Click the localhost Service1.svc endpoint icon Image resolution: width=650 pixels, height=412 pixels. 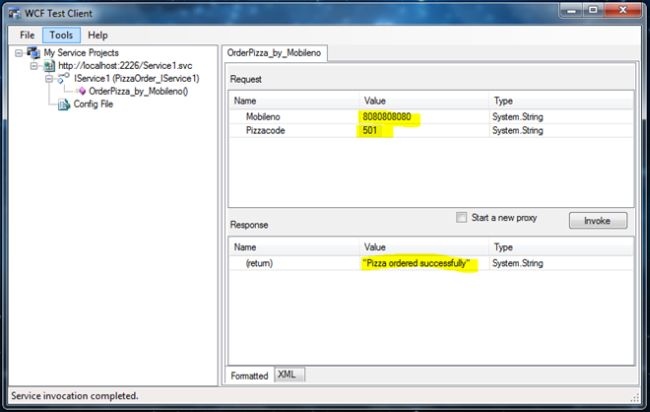[x=49, y=65]
